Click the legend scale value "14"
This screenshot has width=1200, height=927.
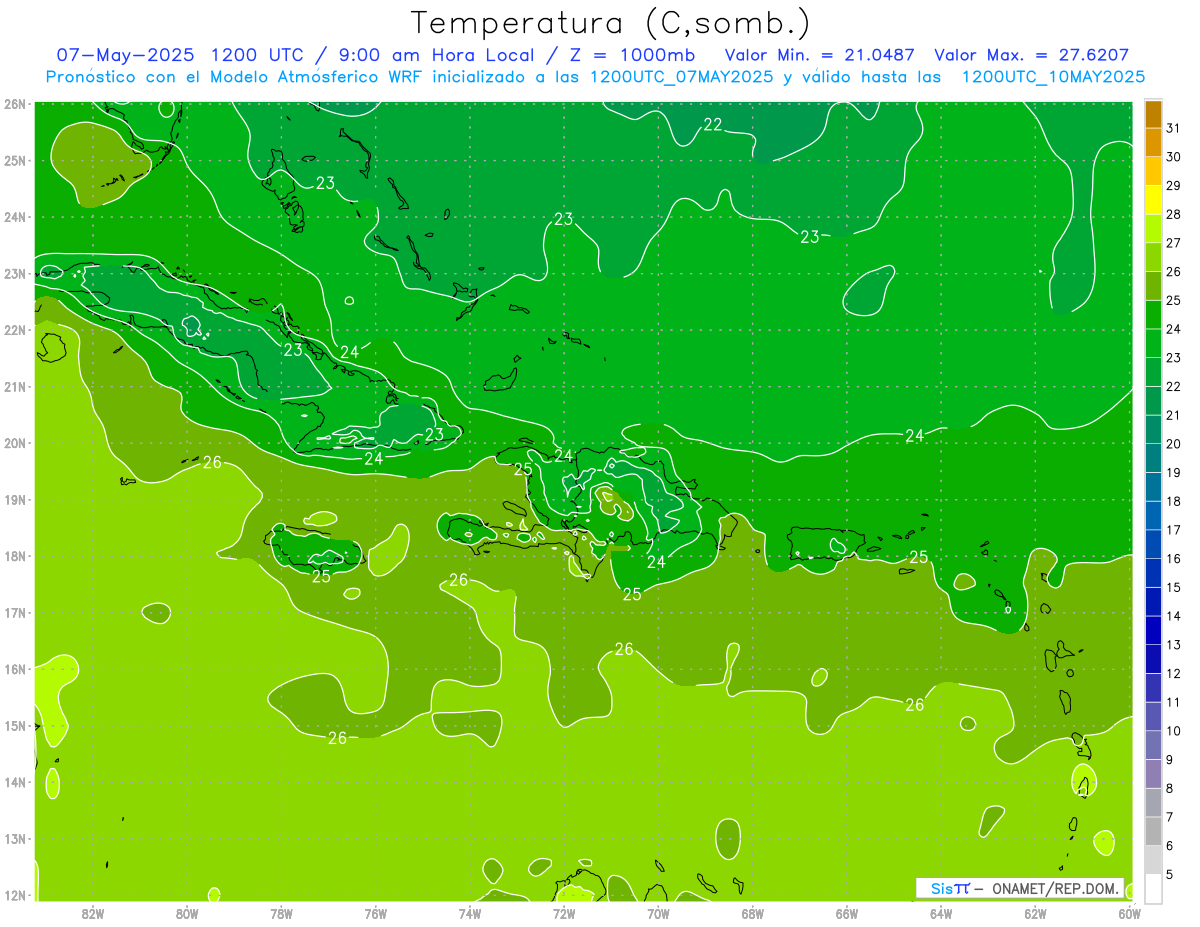pos(1173,616)
